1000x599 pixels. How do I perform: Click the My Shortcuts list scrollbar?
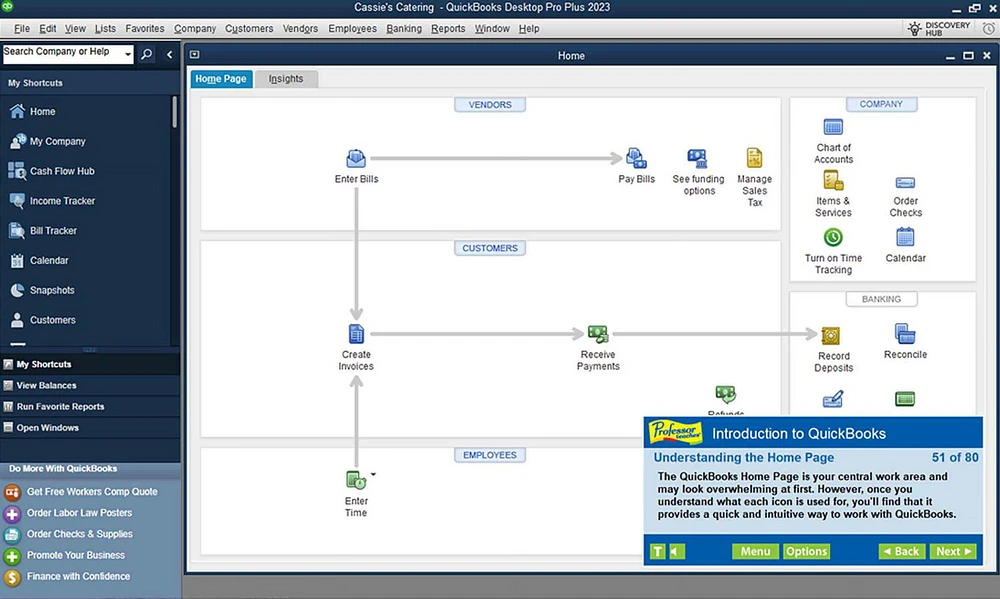[x=174, y=112]
